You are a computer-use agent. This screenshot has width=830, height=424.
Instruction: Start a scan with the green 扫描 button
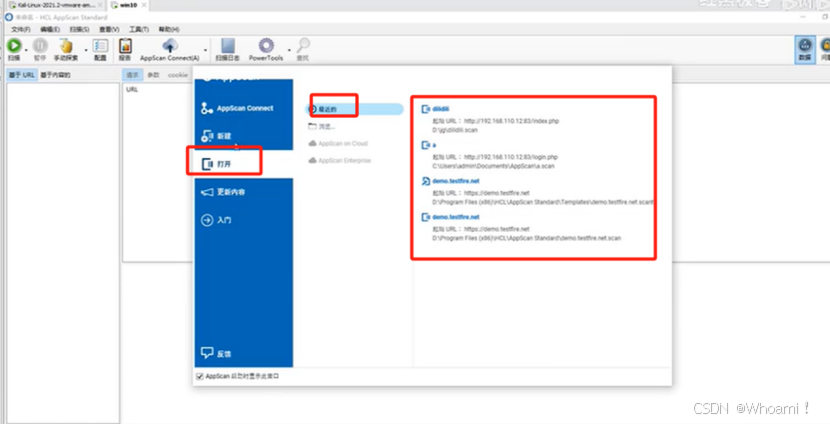(14, 47)
